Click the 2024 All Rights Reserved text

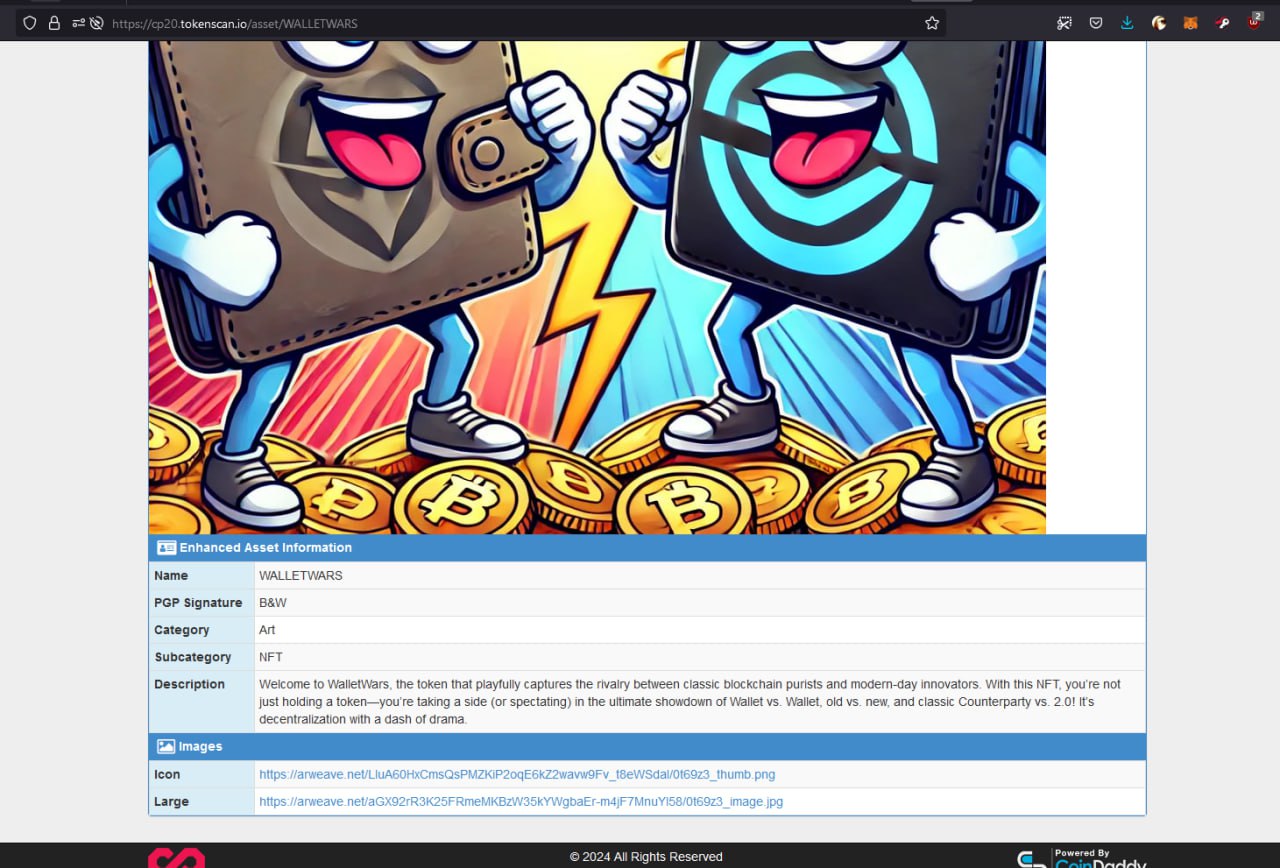(646, 857)
